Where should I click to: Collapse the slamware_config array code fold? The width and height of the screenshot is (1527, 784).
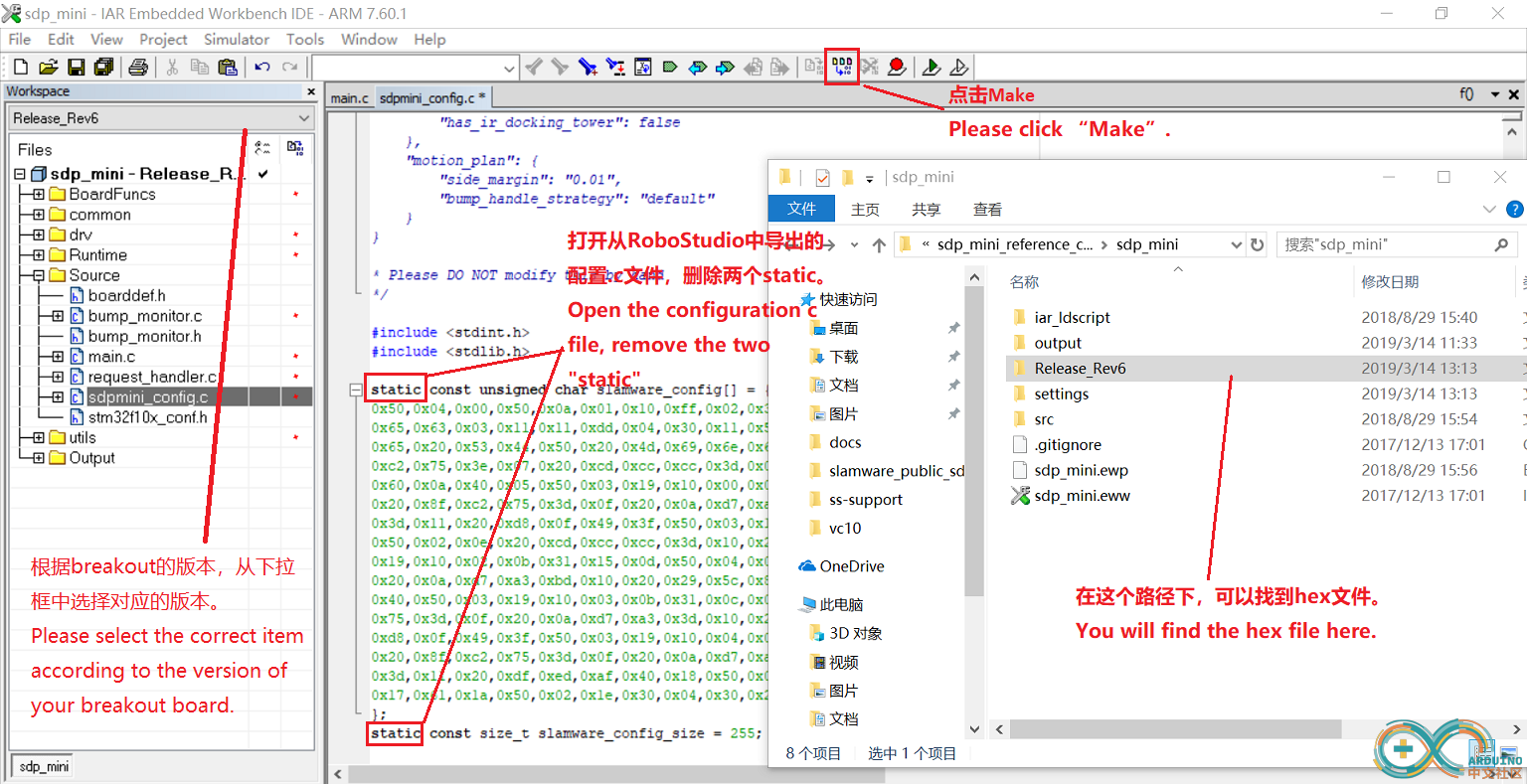356,390
